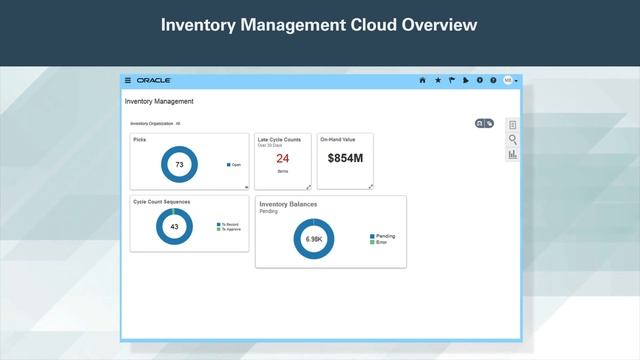Open the Help question mark icon
640x360 pixels.
pos(493,80)
